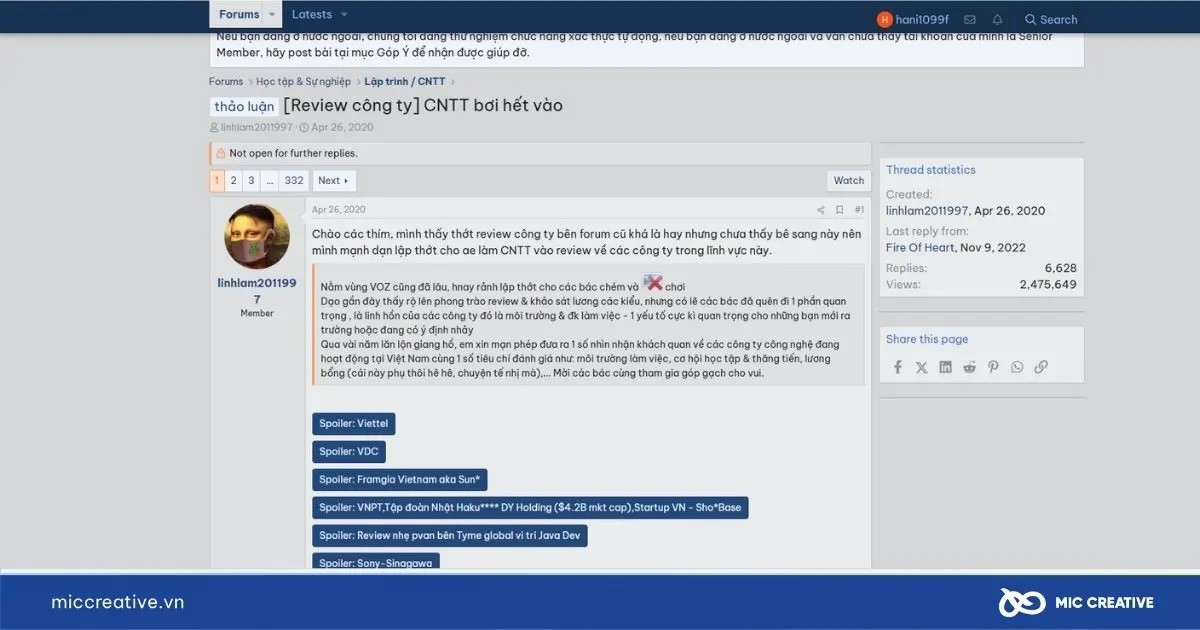Reveal the Spoiler: VDC section
The width and height of the screenshot is (1200, 630).
click(347, 451)
